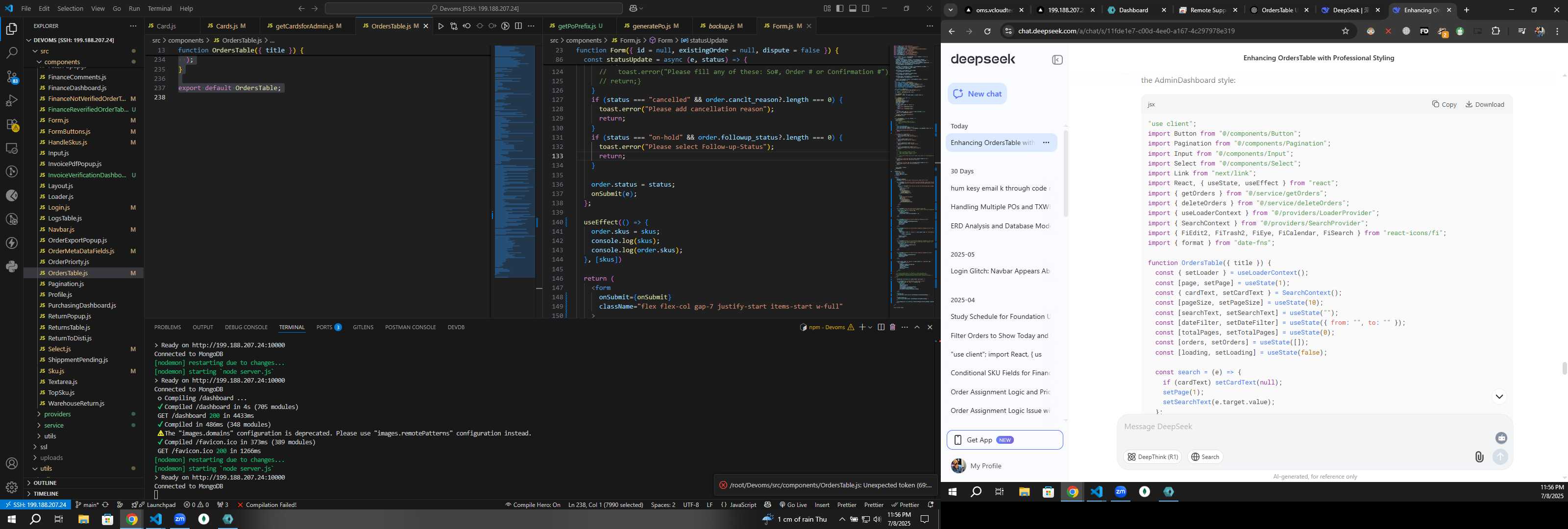The image size is (1568, 529).
Task: Start a New chat in DeepSeek
Action: (977, 94)
